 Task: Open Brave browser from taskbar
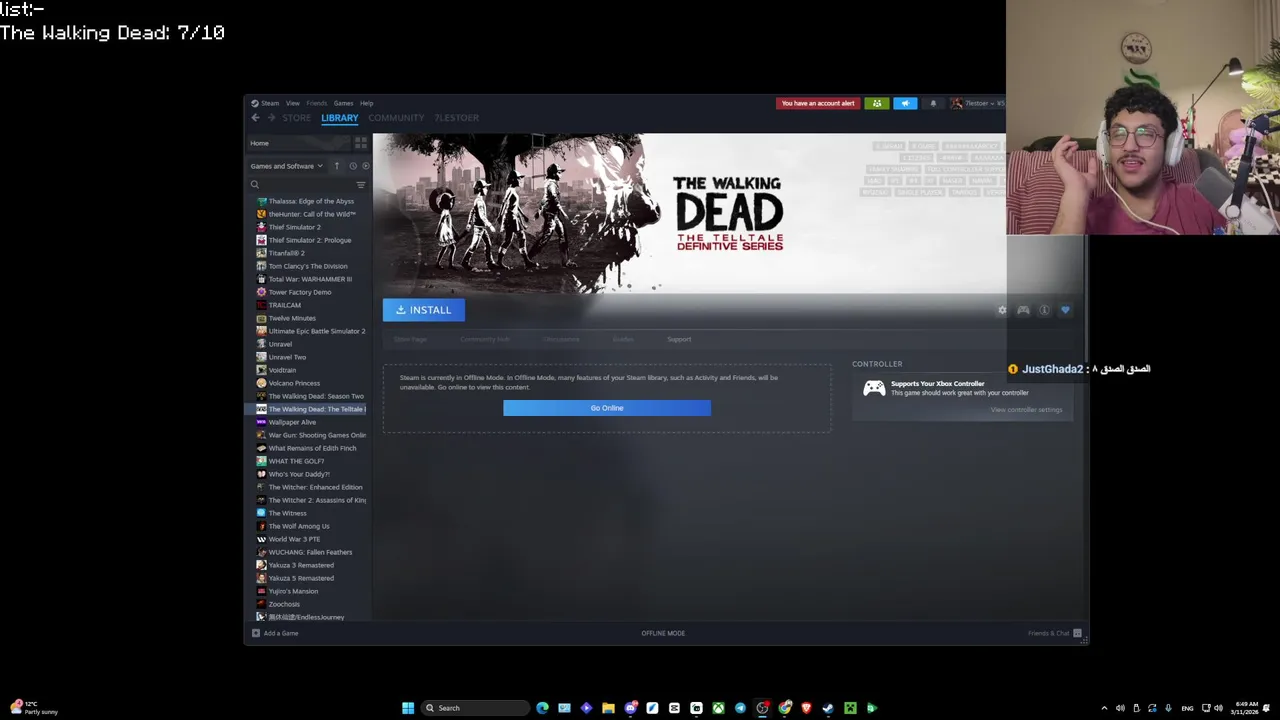(x=806, y=708)
